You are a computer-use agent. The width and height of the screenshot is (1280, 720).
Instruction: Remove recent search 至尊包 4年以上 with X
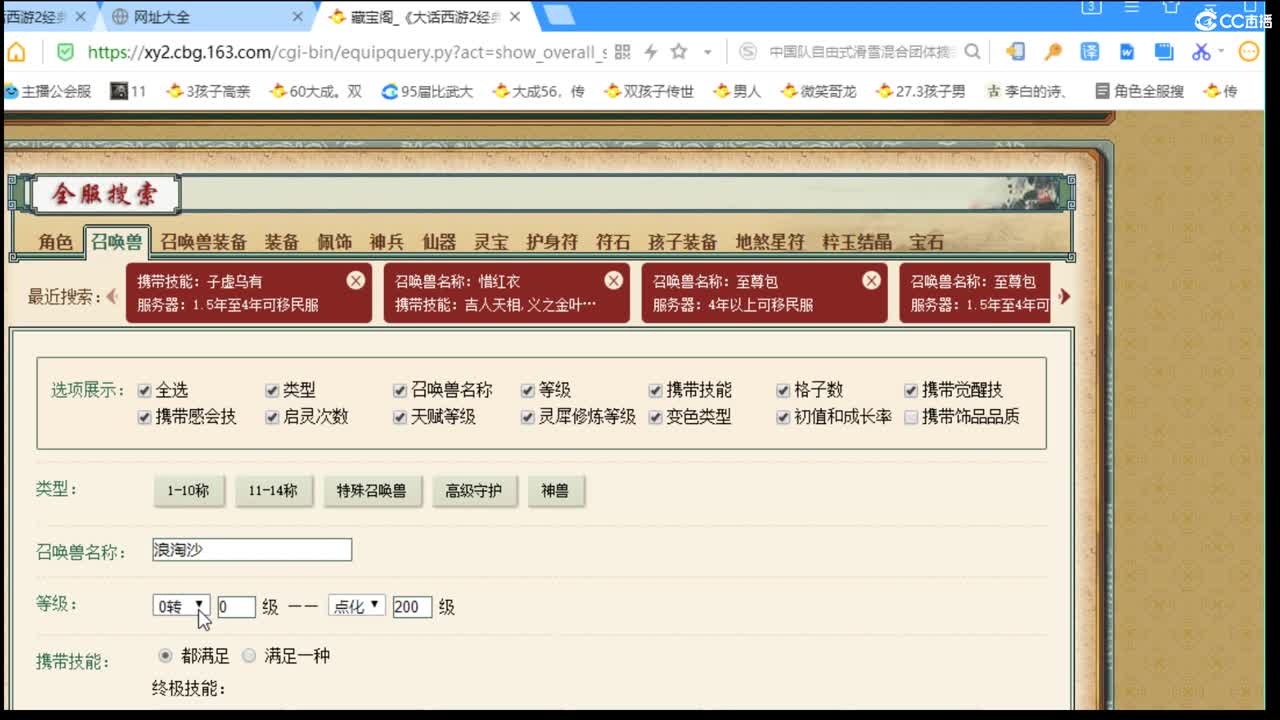tap(871, 280)
